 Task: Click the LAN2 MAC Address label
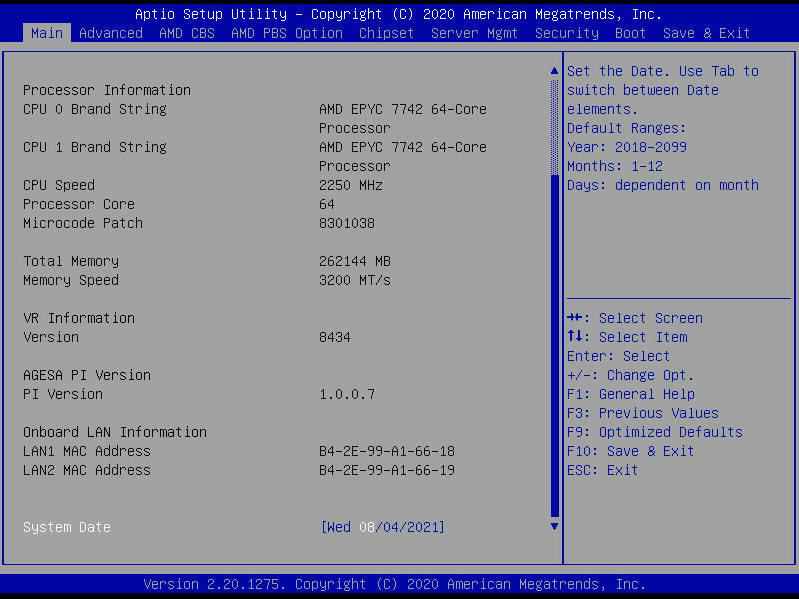[x=87, y=470]
